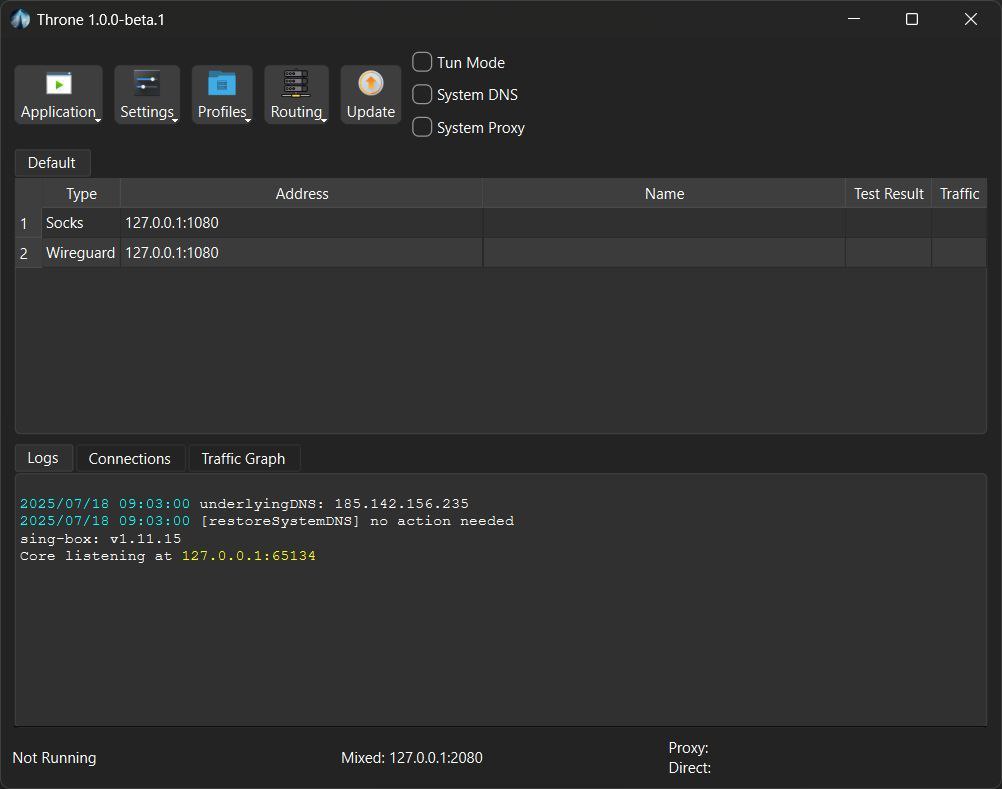Viewport: 1002px width, 789px height.
Task: Maximize the Throne window
Action: pos(911,19)
